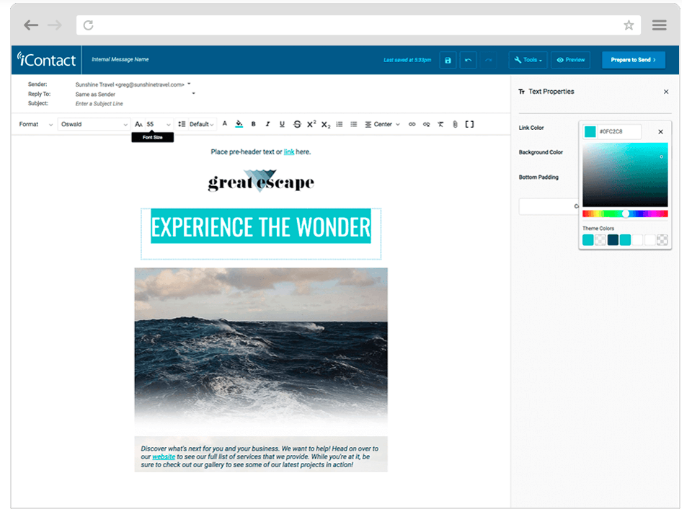Redo the last change

488,60
